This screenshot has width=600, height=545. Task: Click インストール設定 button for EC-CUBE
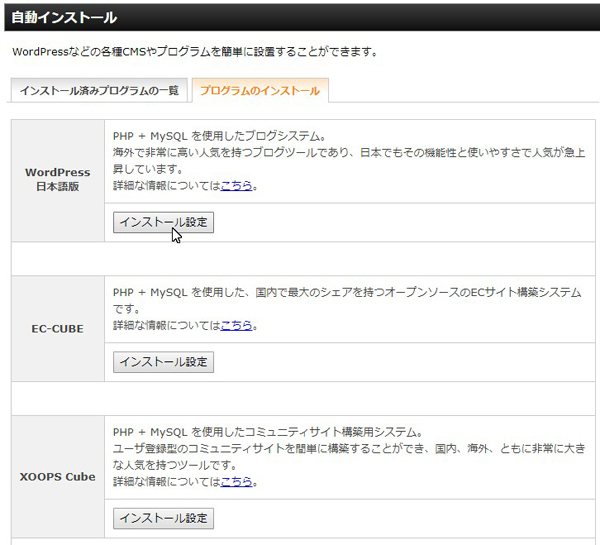(x=163, y=362)
